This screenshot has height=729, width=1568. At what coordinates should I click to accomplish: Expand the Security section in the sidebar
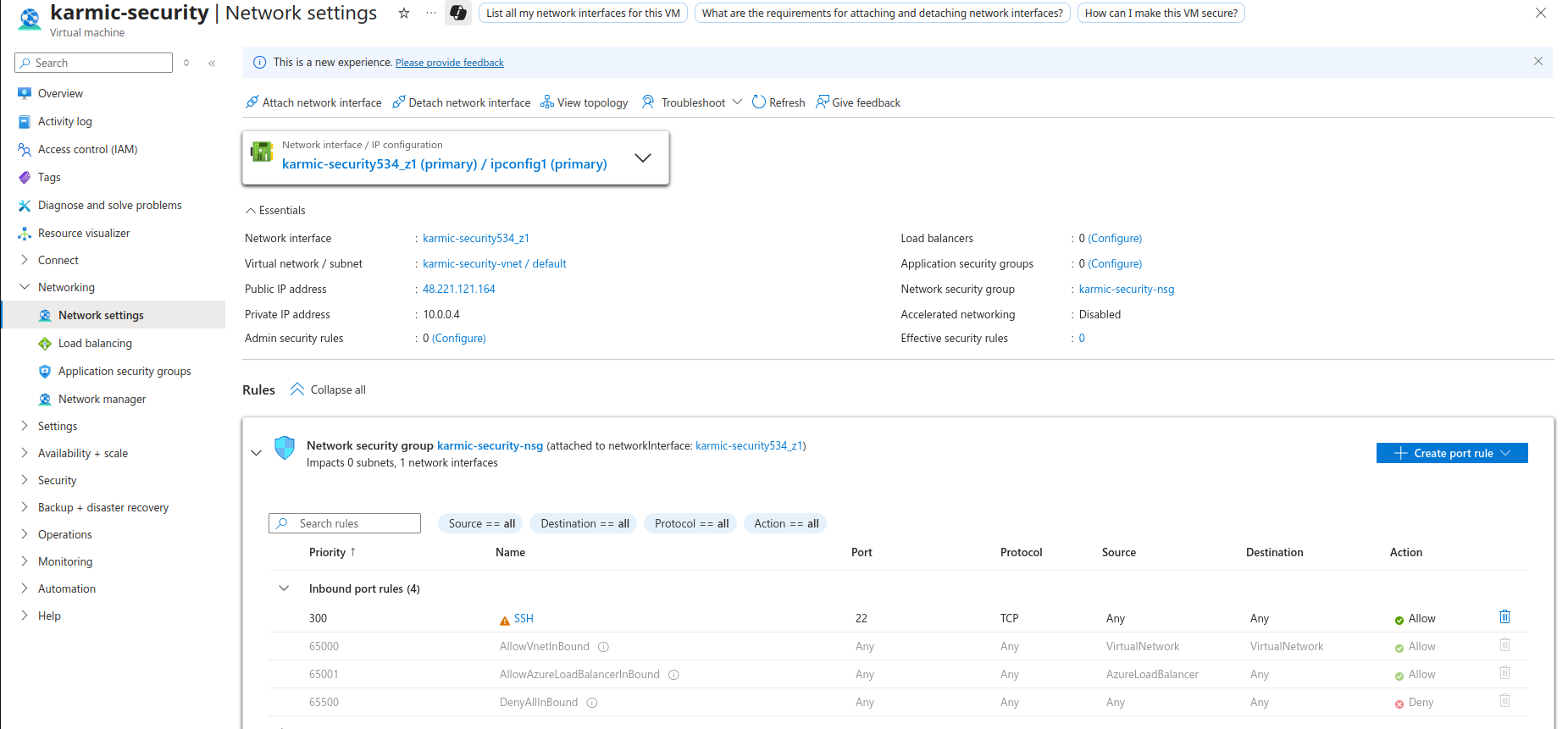point(25,480)
